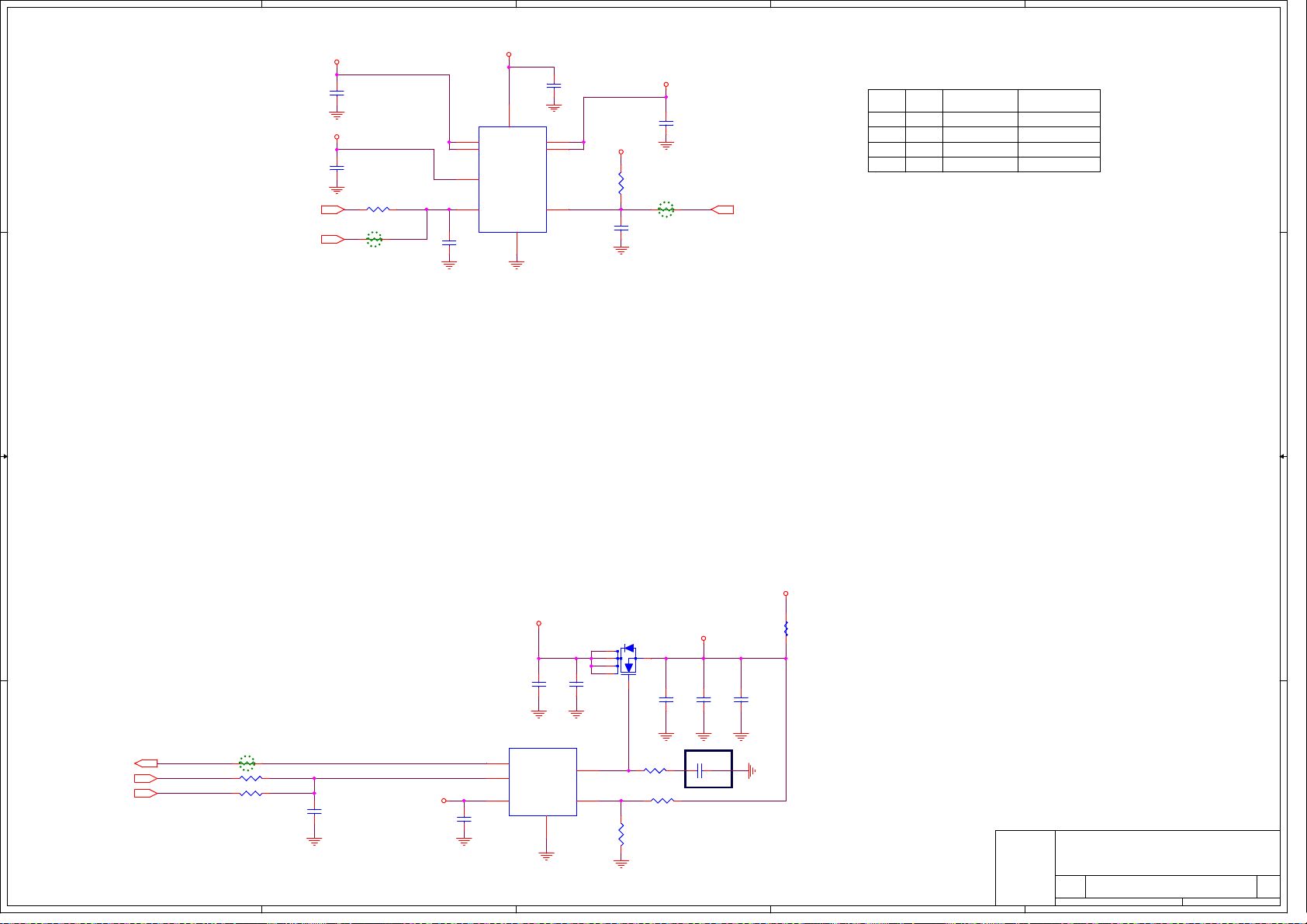Click green-circled resistor on bottom-left top signal line

tap(247, 763)
